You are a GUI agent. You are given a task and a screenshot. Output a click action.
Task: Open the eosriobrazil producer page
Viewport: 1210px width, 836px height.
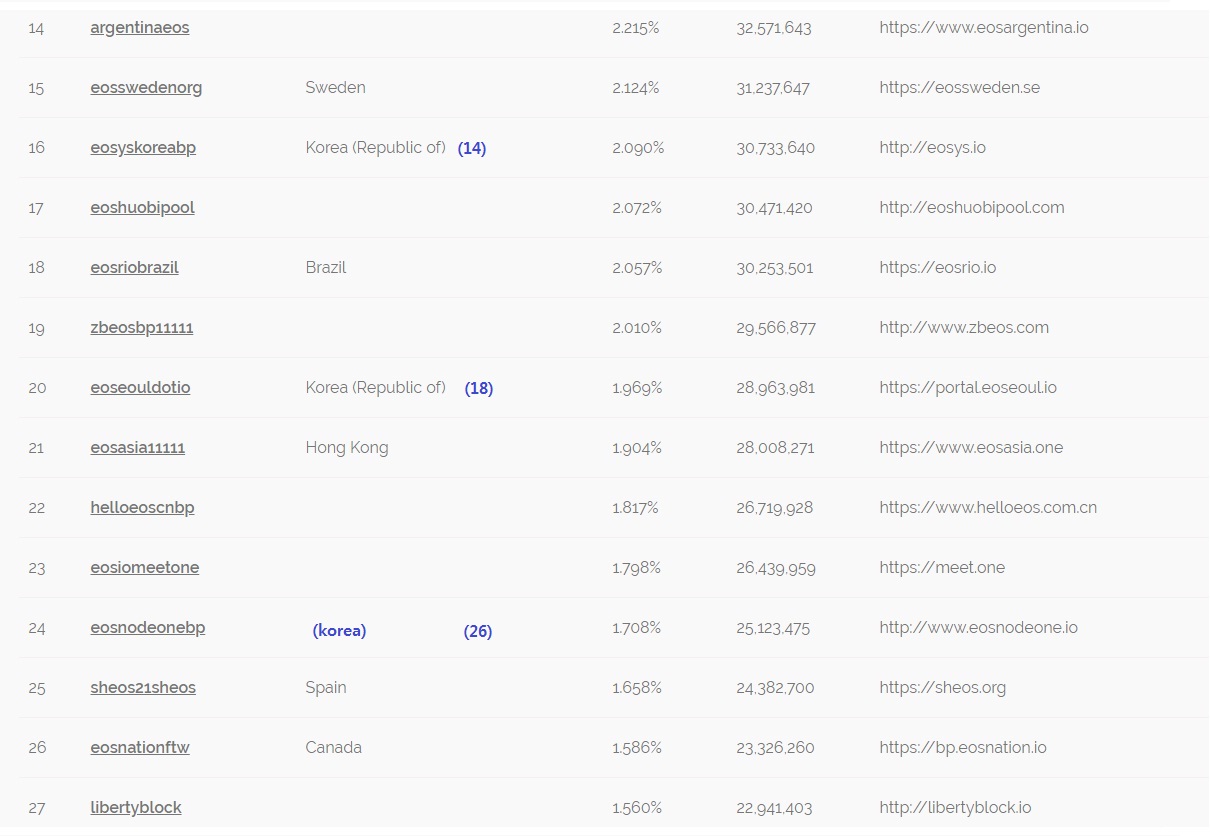[x=134, y=268]
